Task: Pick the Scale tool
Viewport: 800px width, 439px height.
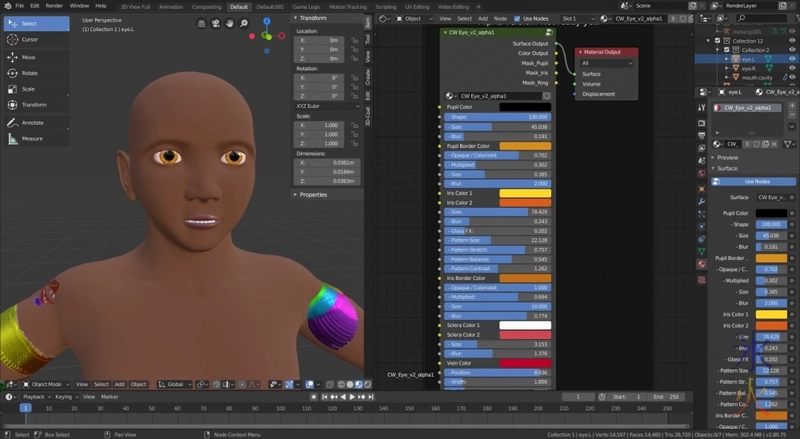Action: (x=30, y=89)
